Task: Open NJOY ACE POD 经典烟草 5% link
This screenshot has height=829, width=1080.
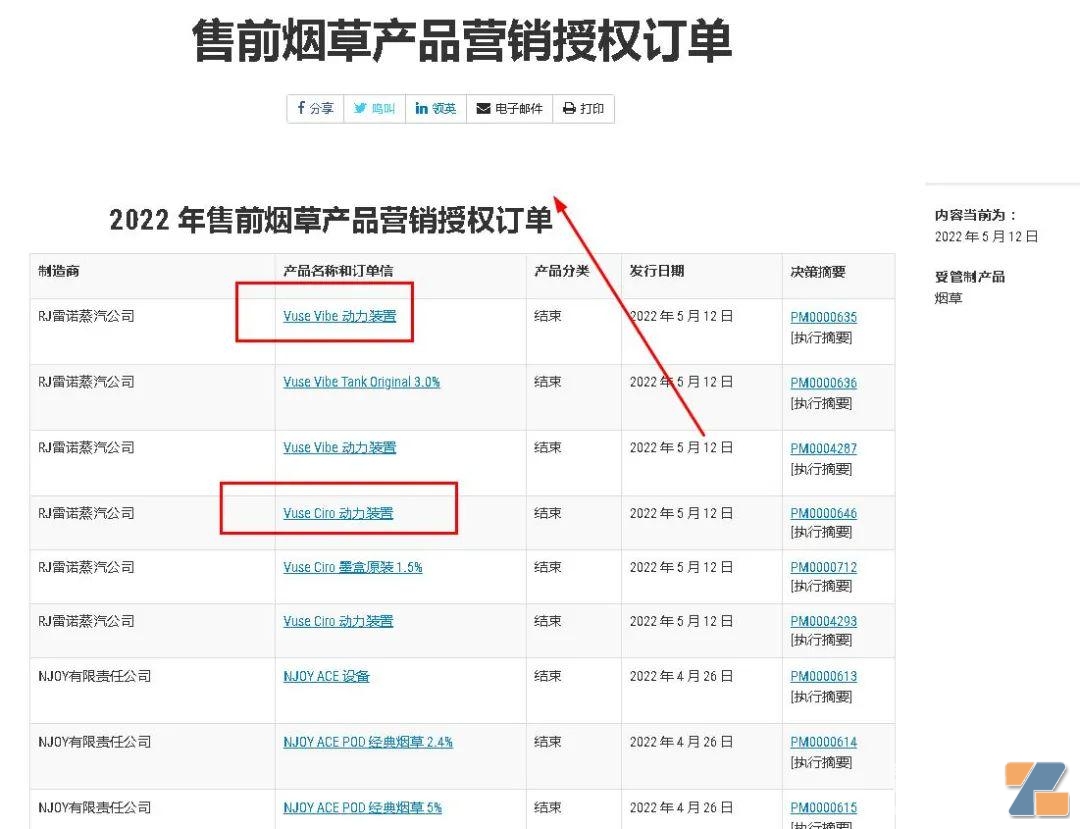Action: [x=362, y=808]
